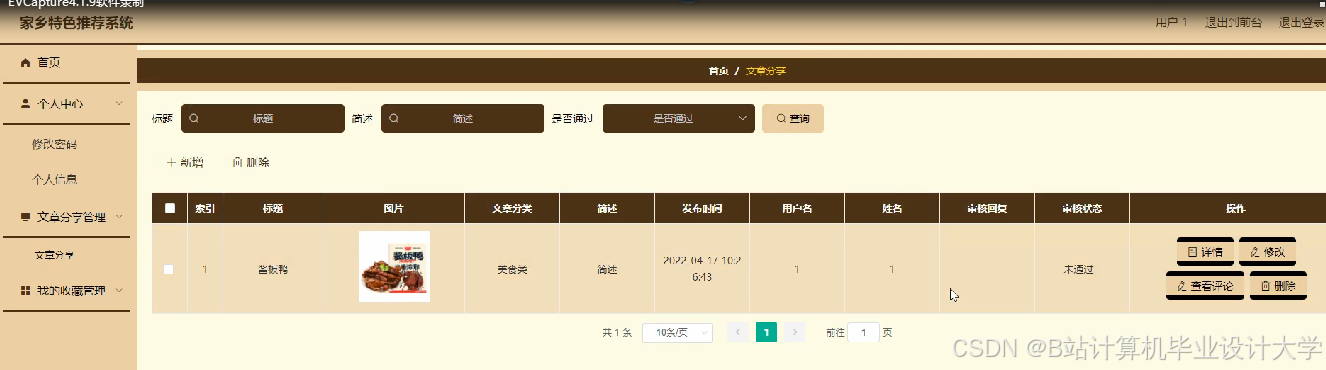Click the 简述 search input field
Screen dimensions: 1326x370
coord(462,118)
